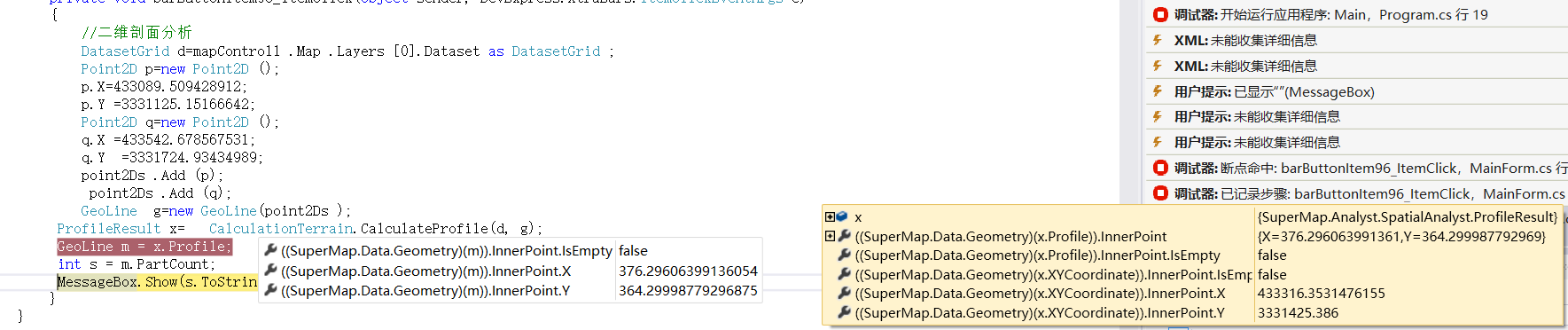Click the red icon for 已记录步骤 event

[x=1160, y=193]
